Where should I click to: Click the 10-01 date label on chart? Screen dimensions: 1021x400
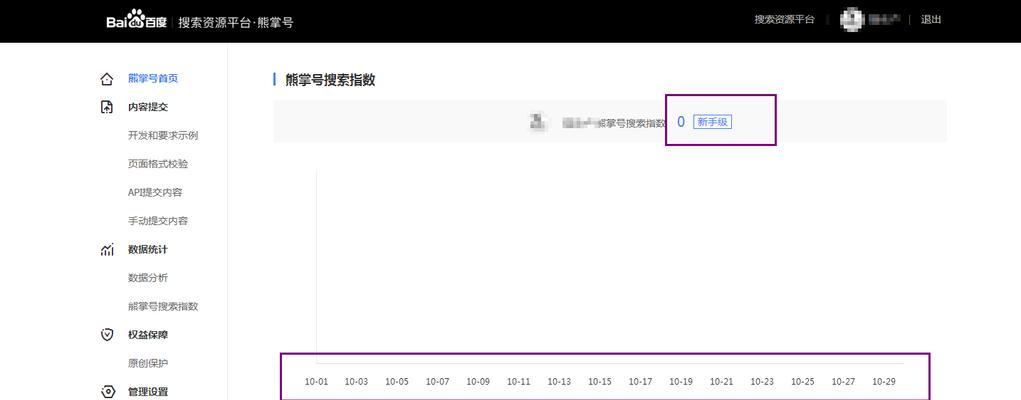(316, 382)
